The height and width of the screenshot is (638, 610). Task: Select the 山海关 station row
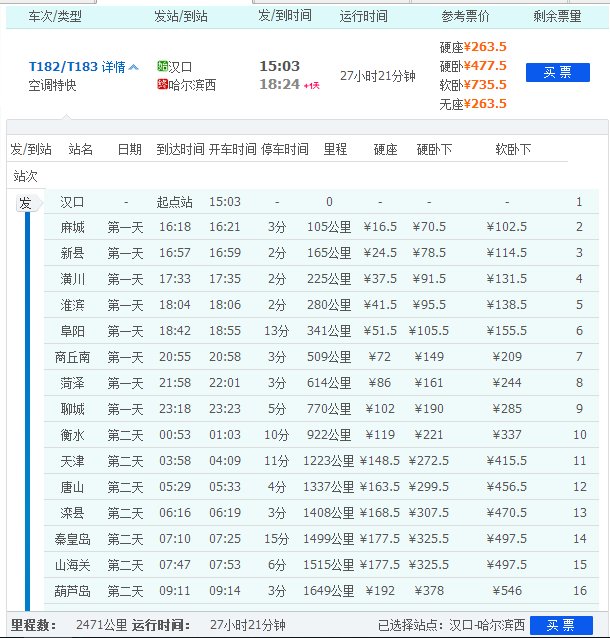[x=321, y=566]
